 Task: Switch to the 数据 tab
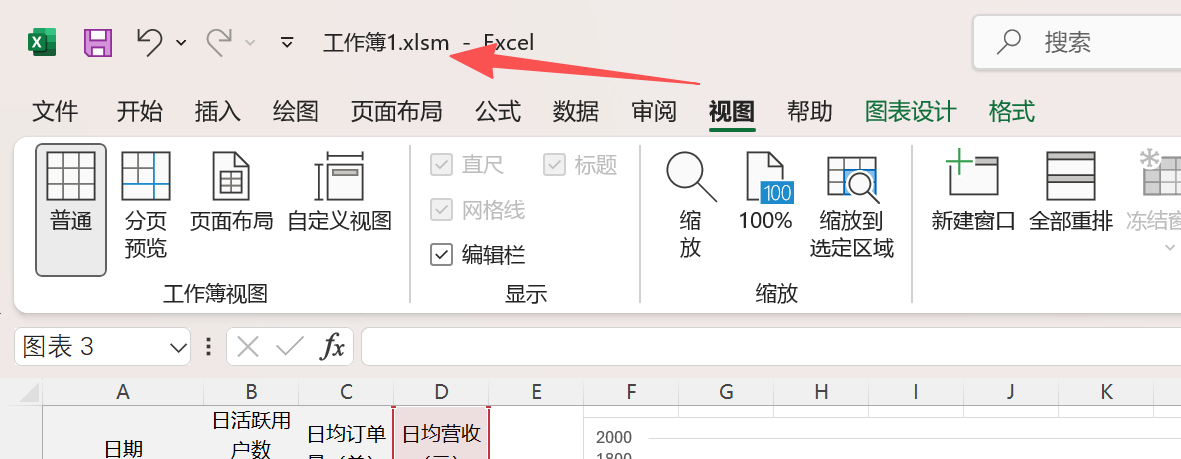(x=575, y=112)
